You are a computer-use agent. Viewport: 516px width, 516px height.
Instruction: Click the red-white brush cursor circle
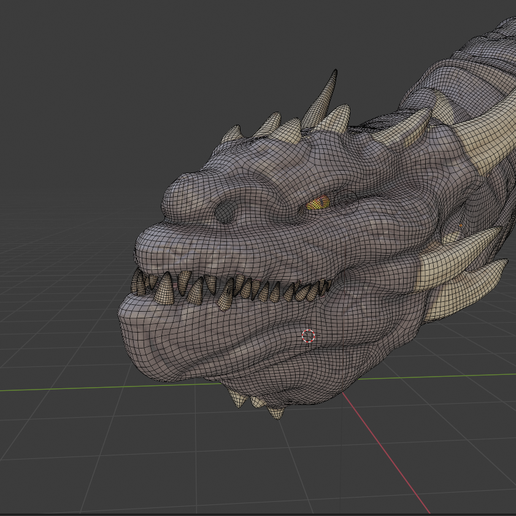coord(308,336)
